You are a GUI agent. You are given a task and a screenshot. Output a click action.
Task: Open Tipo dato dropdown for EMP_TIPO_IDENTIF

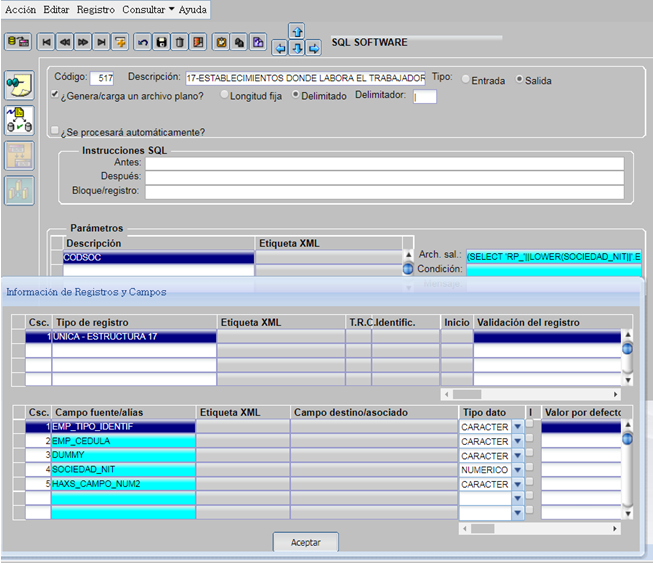(517, 427)
